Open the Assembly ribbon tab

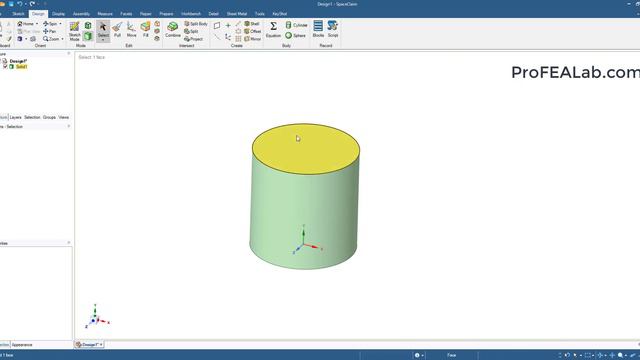tap(81, 14)
